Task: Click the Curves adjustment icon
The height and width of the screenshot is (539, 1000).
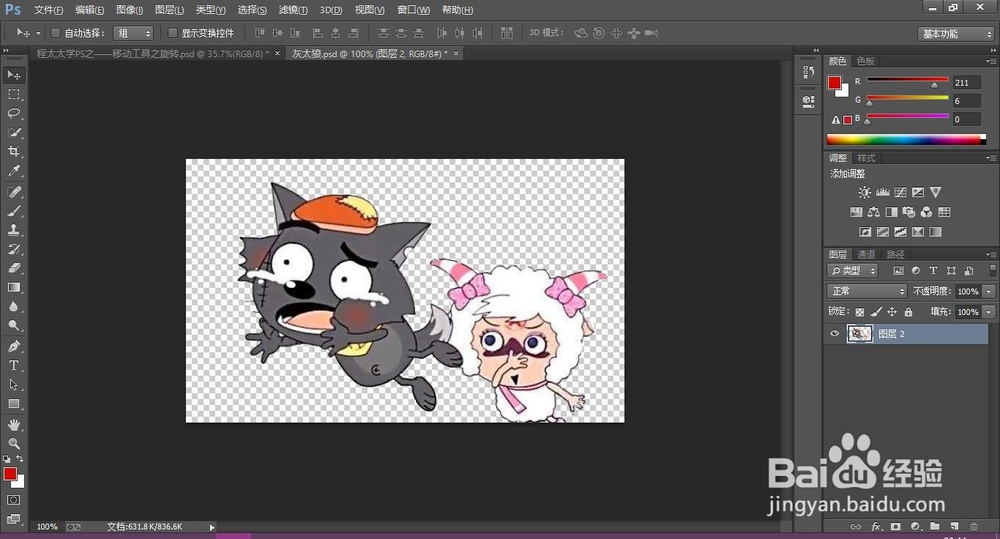Action: [900, 192]
